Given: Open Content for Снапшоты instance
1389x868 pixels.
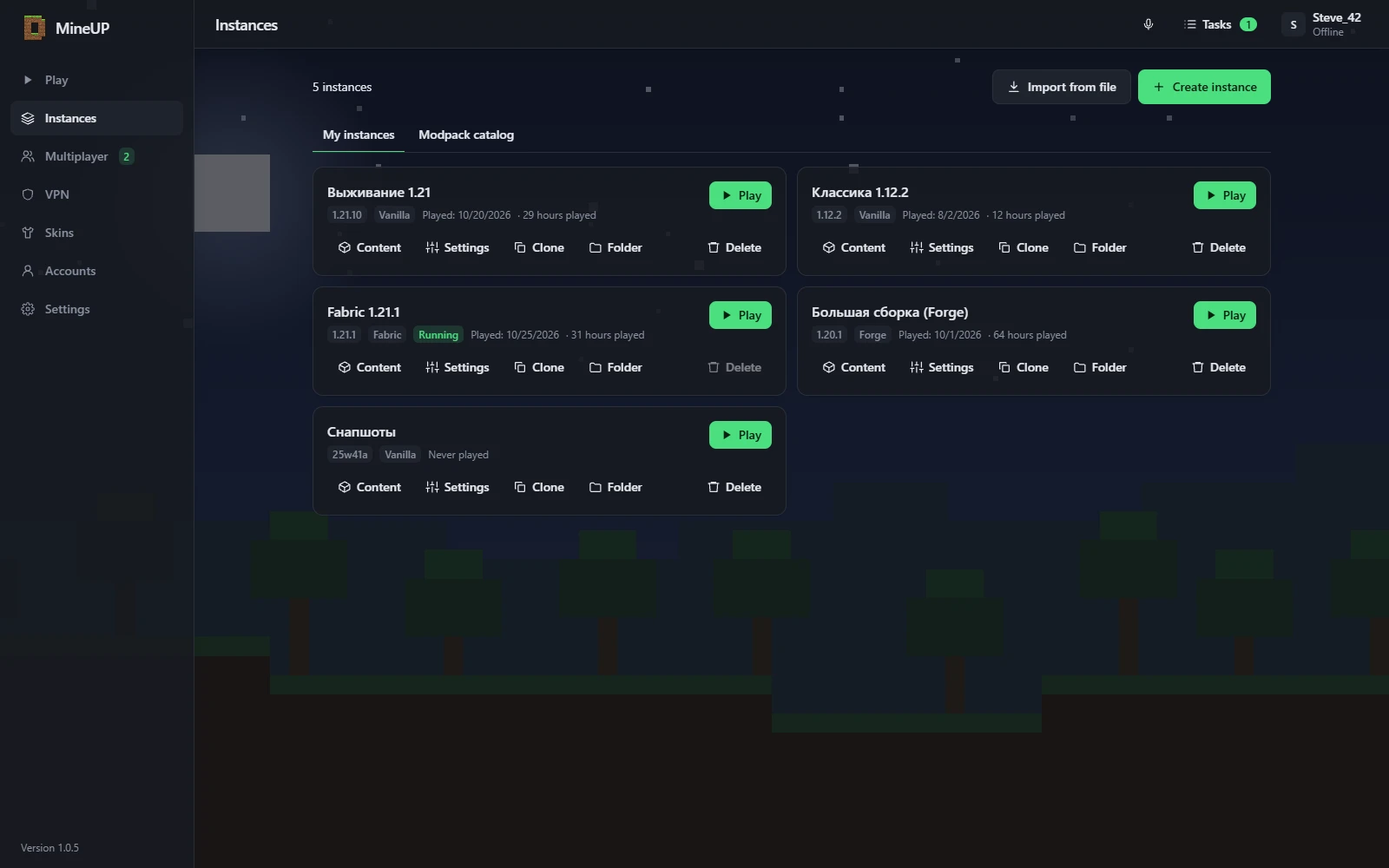Looking at the screenshot, I should point(370,487).
